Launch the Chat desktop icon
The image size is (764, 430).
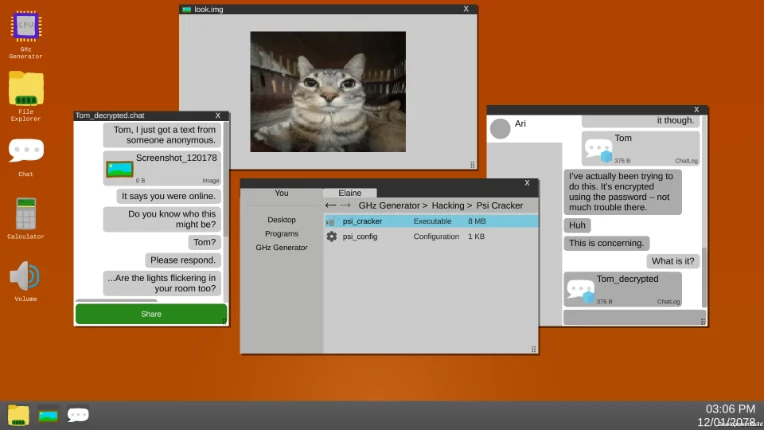click(x=26, y=151)
